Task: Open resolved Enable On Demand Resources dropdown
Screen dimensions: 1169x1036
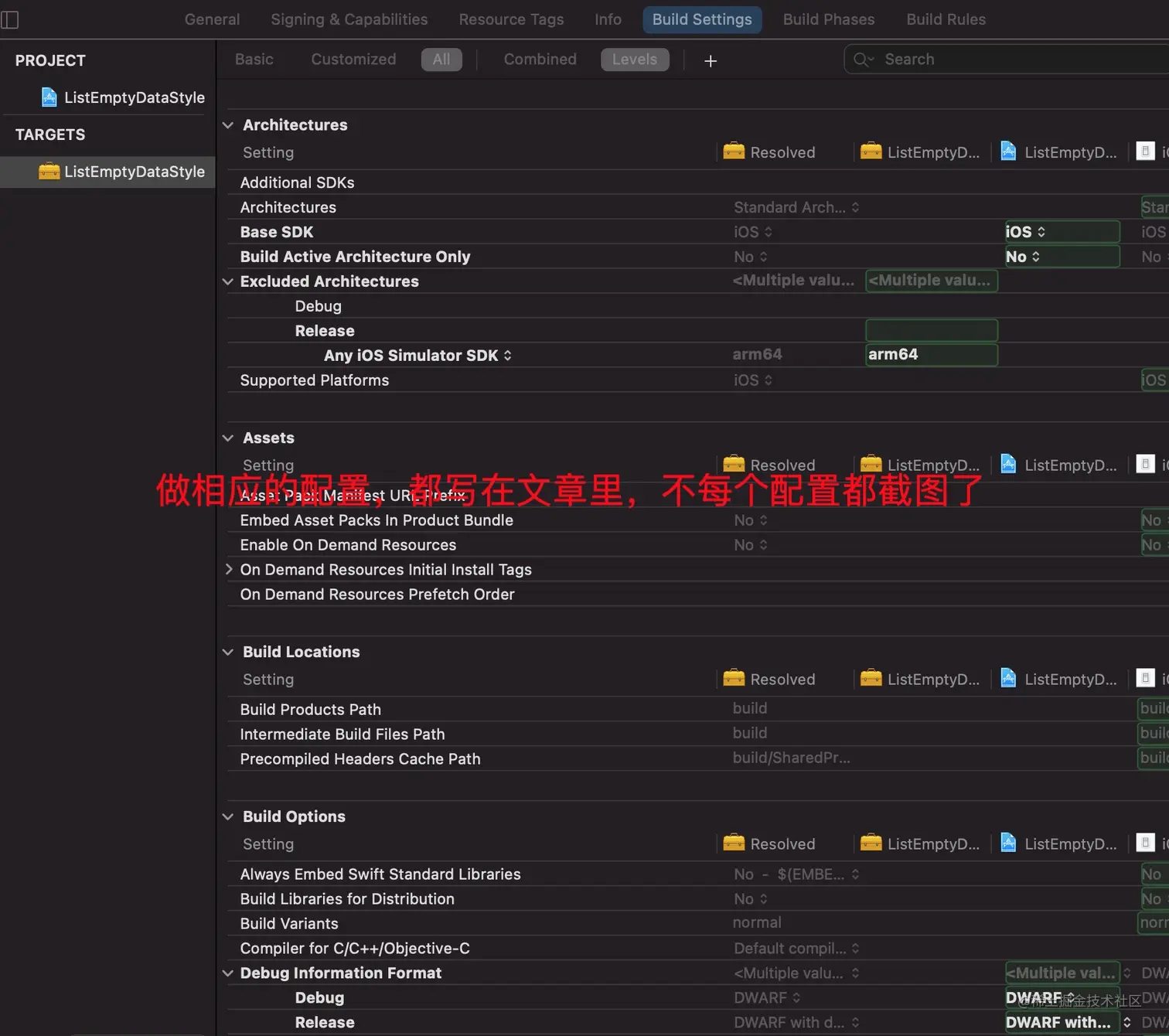Action: tap(751, 545)
